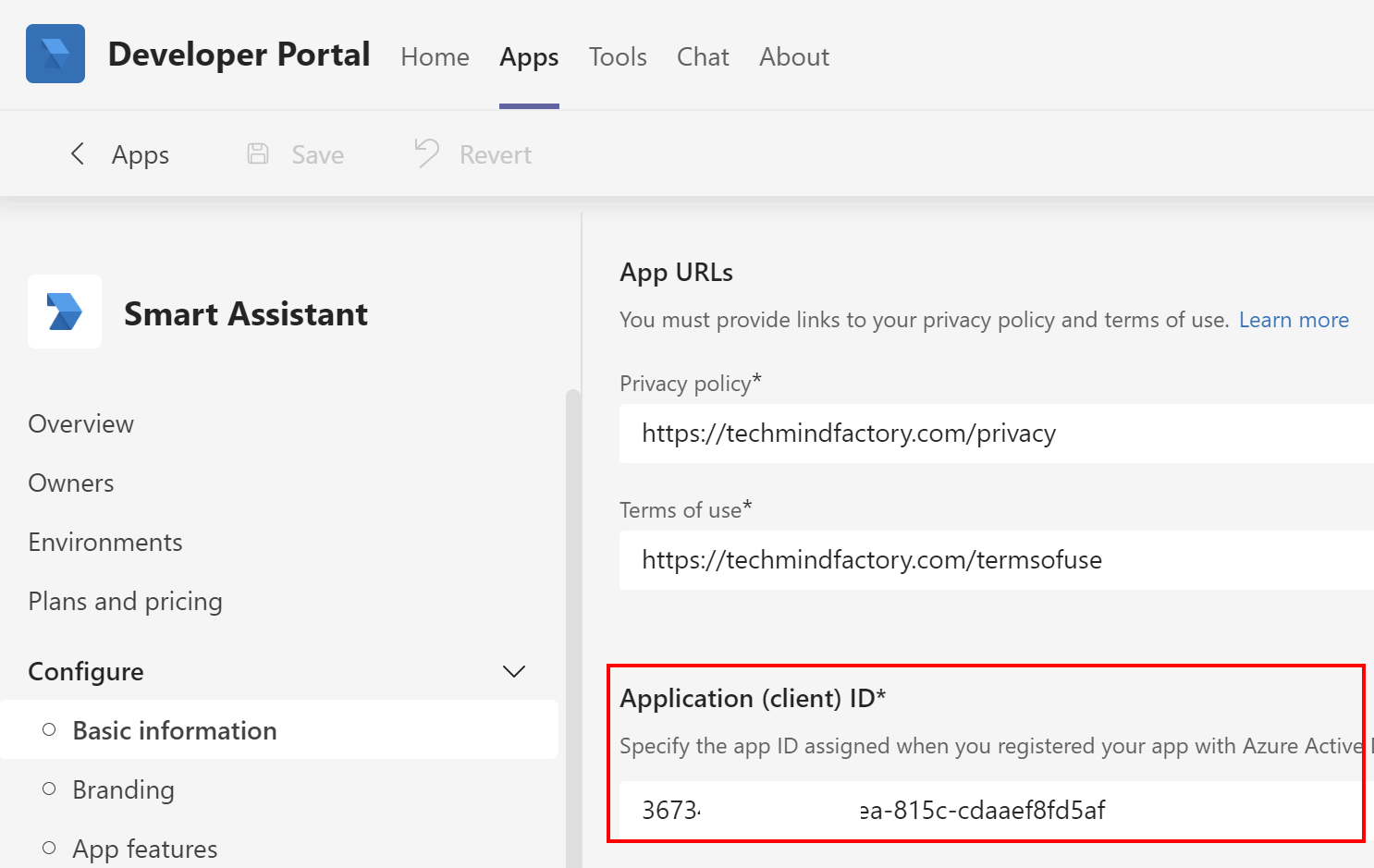
Task: Click the Save floppy disk icon
Action: click(258, 153)
